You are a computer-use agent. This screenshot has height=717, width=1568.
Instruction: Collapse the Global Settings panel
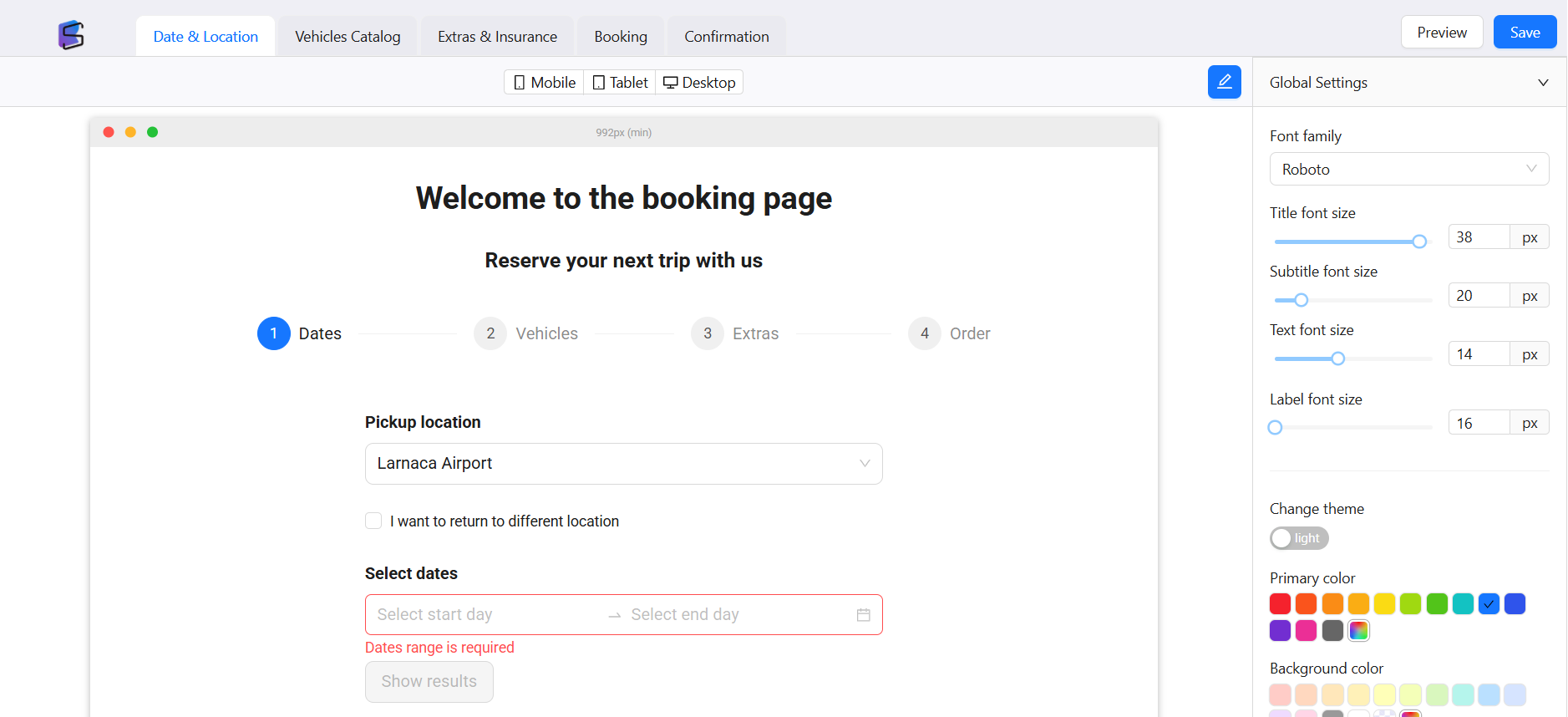pos(1542,83)
